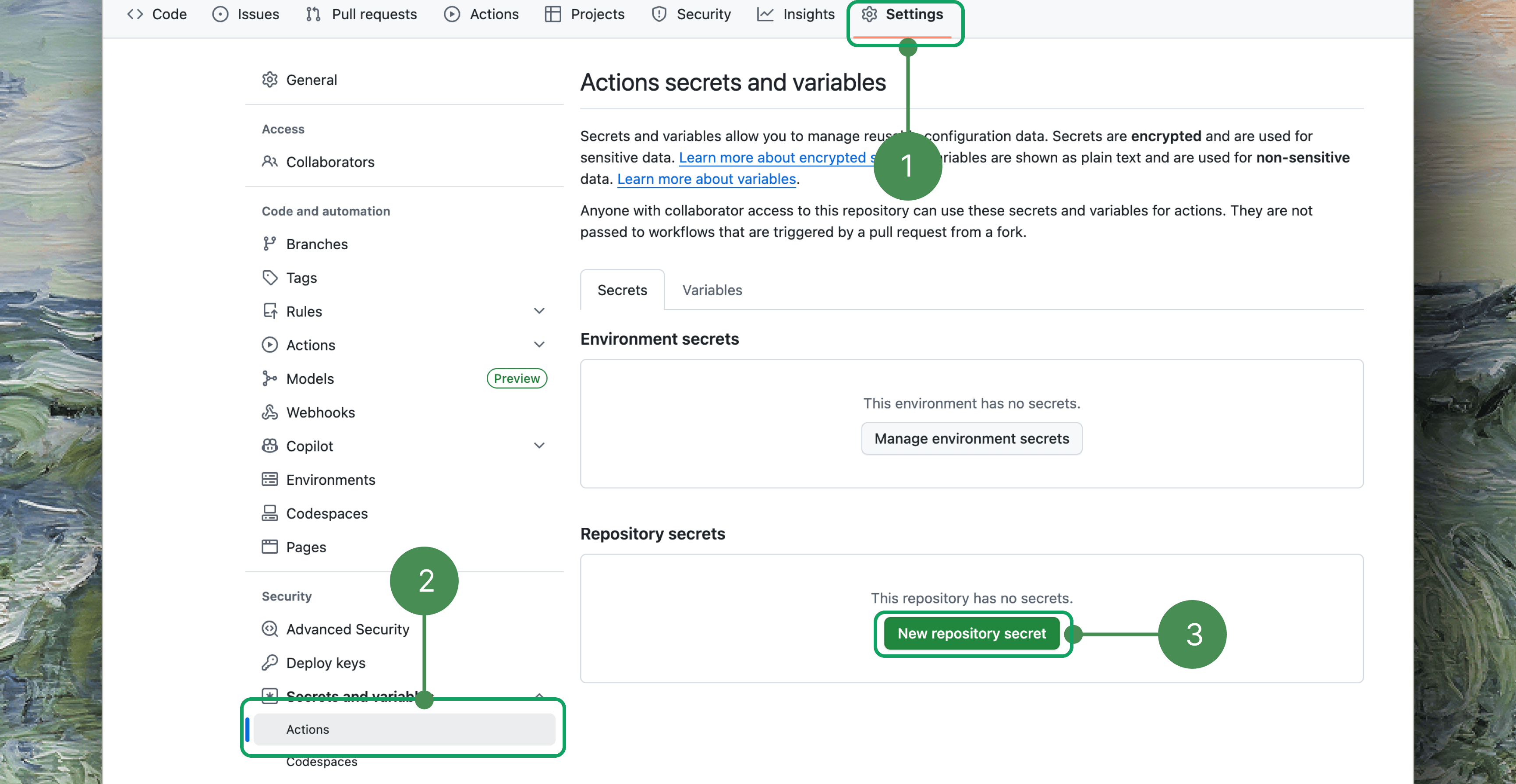Image resolution: width=1516 pixels, height=784 pixels.
Task: Click the sidebar Actions play-circle icon
Action: [x=269, y=345]
